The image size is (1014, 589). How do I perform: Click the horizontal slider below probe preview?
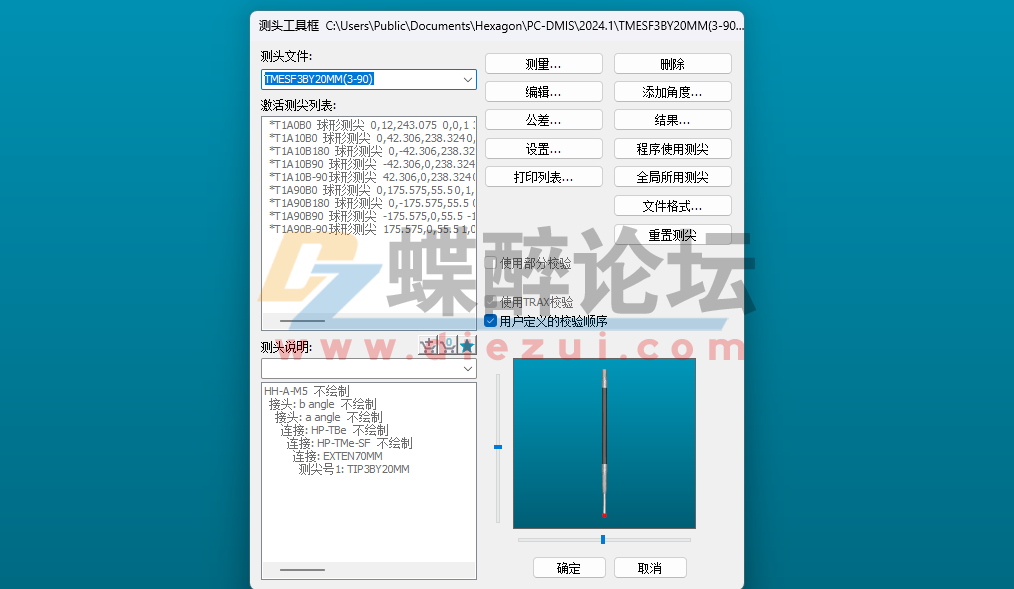point(602,539)
